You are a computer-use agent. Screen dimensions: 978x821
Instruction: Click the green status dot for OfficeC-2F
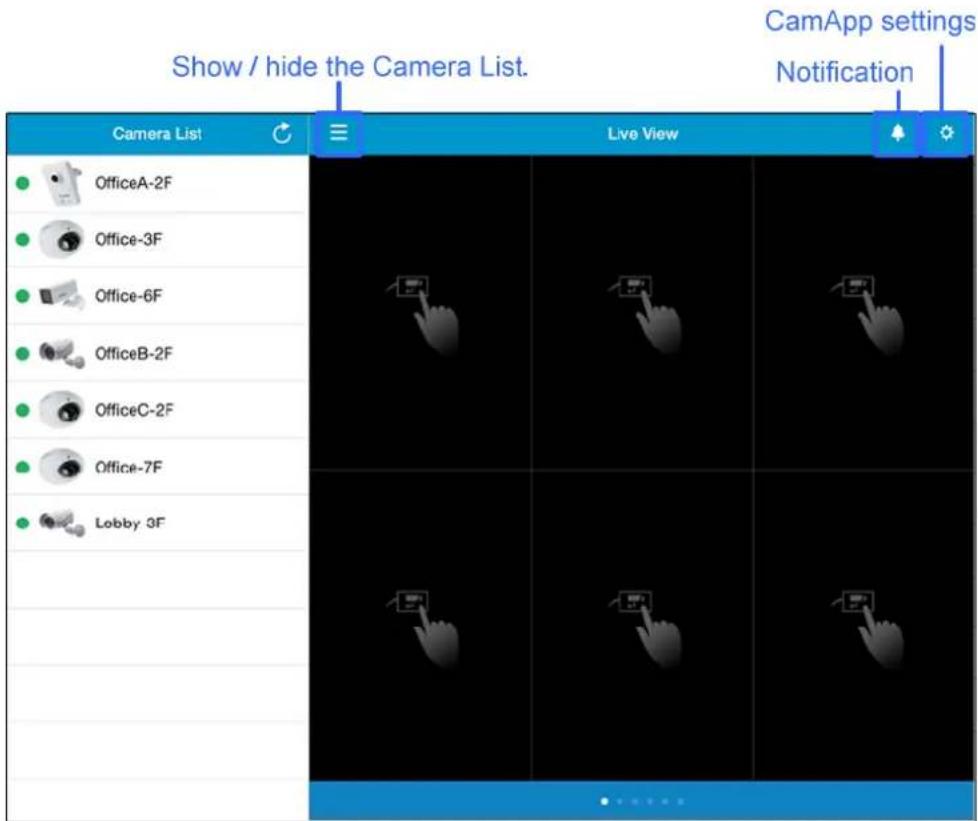tap(22, 410)
